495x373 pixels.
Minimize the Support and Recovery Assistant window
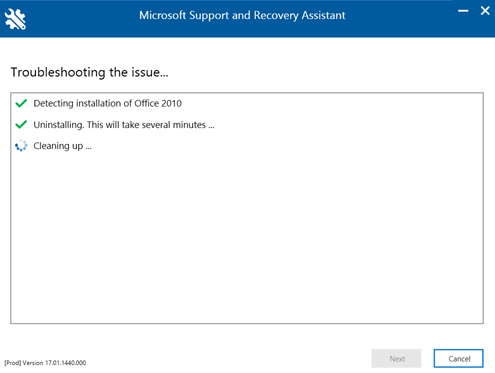click(463, 11)
